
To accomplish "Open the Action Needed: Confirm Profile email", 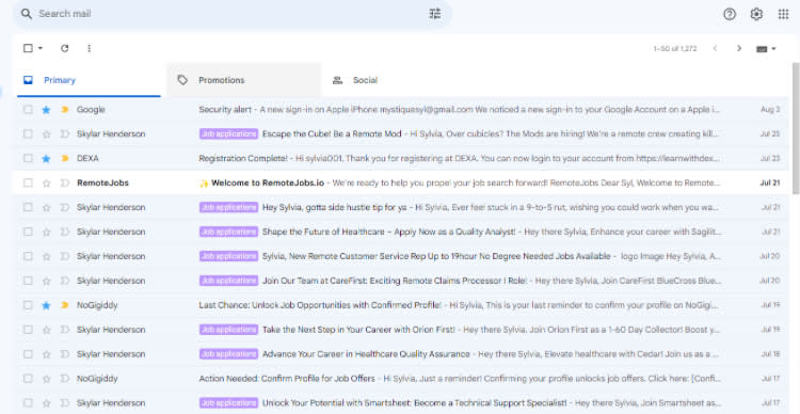I will point(400,379).
